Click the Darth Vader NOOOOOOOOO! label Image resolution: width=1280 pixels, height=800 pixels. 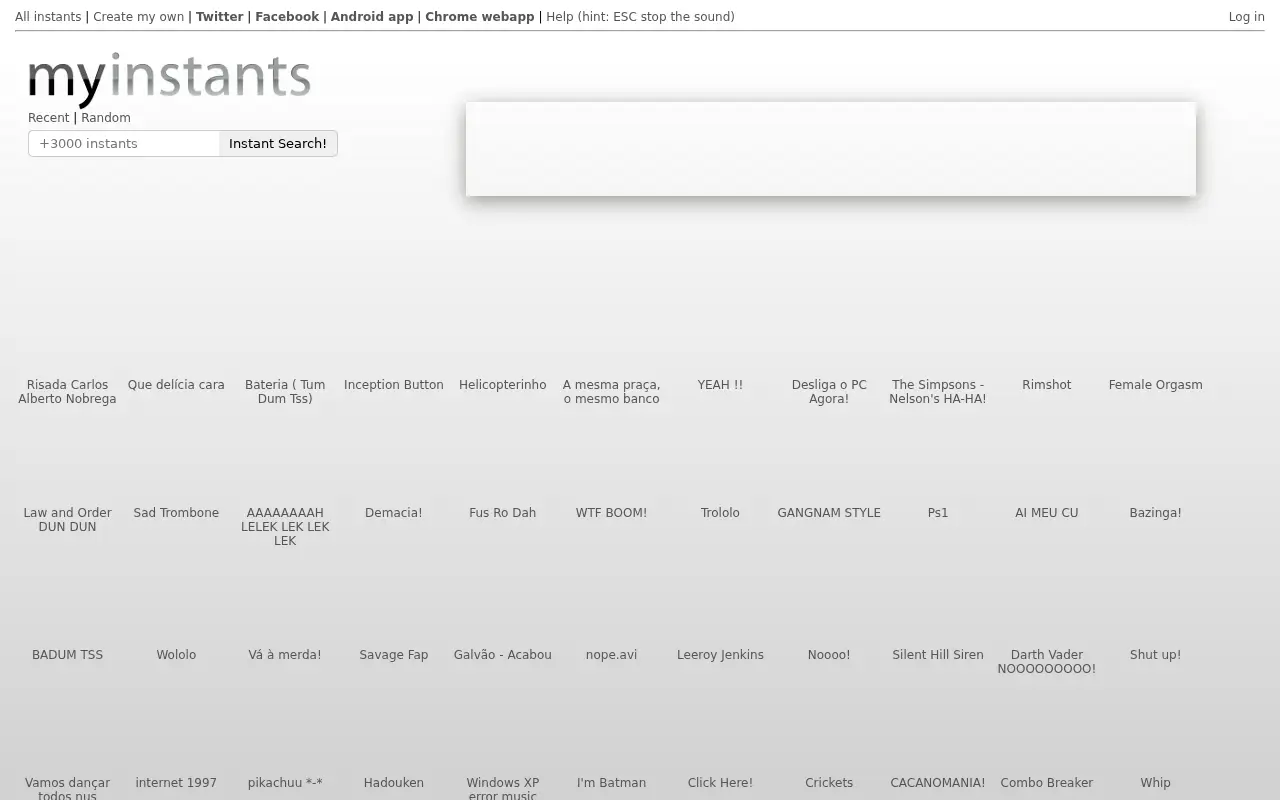point(1047,662)
